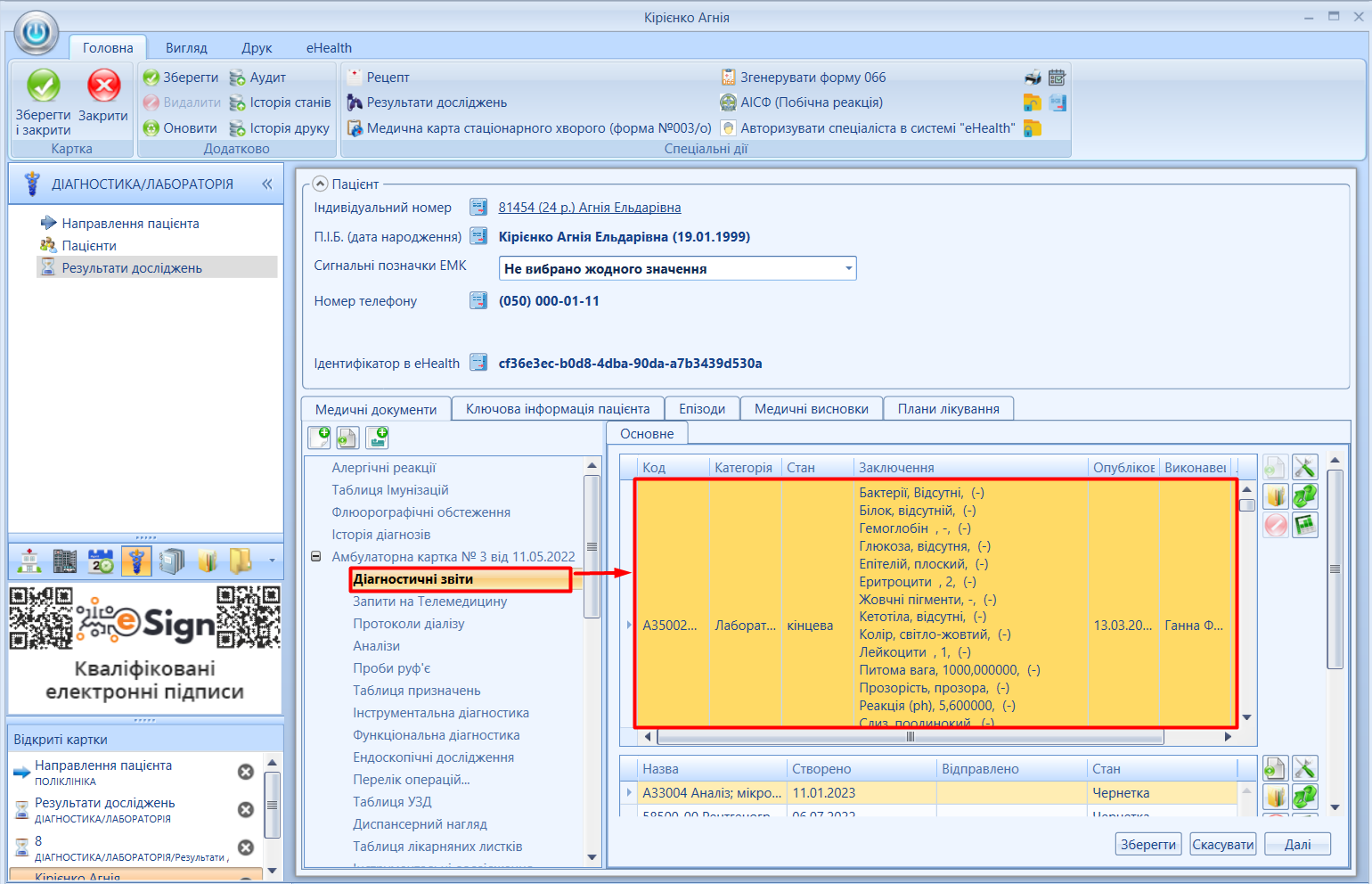The width and height of the screenshot is (1372, 884).
Task: Create a Рецепт
Action: pyautogui.click(x=378, y=78)
